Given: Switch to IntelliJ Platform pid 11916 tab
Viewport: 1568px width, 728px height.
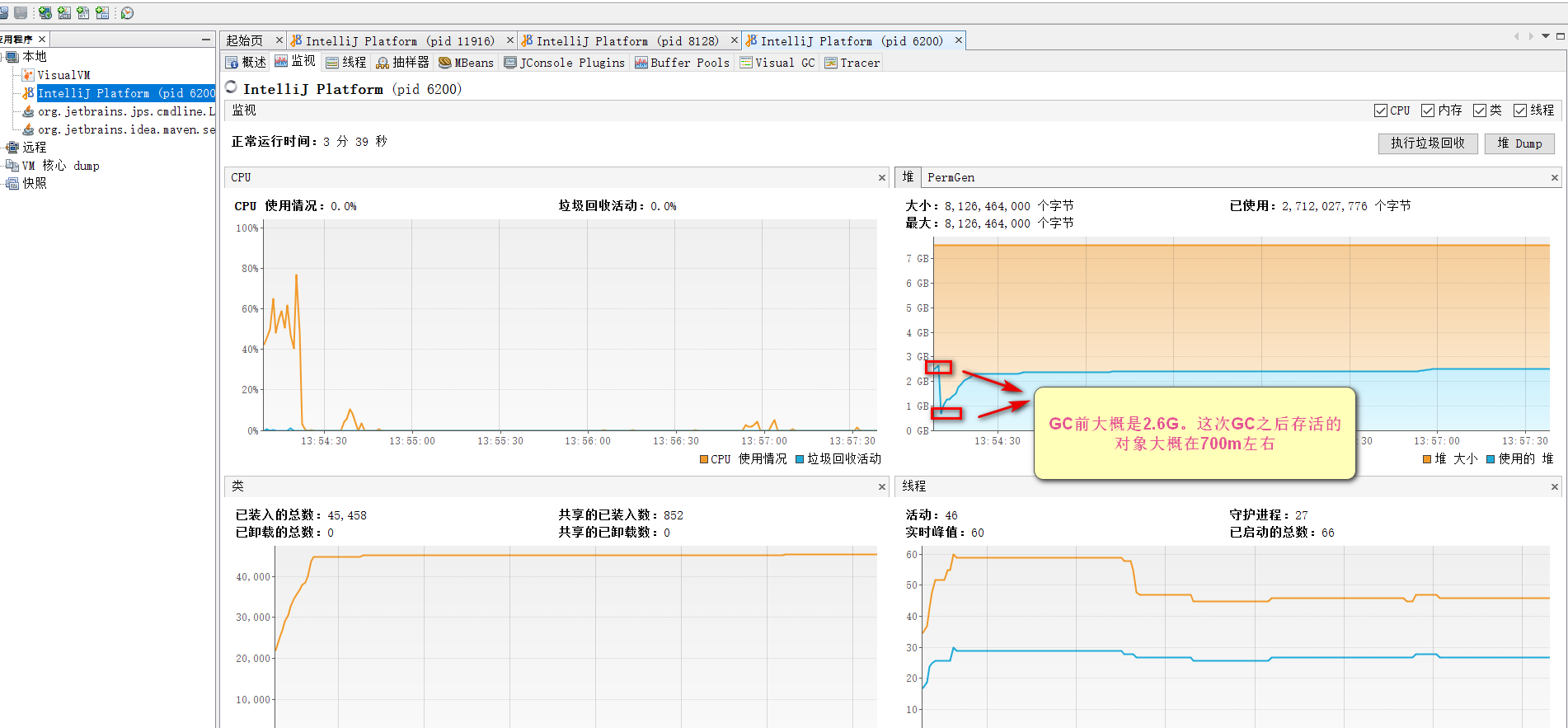Looking at the screenshot, I should tap(400, 40).
